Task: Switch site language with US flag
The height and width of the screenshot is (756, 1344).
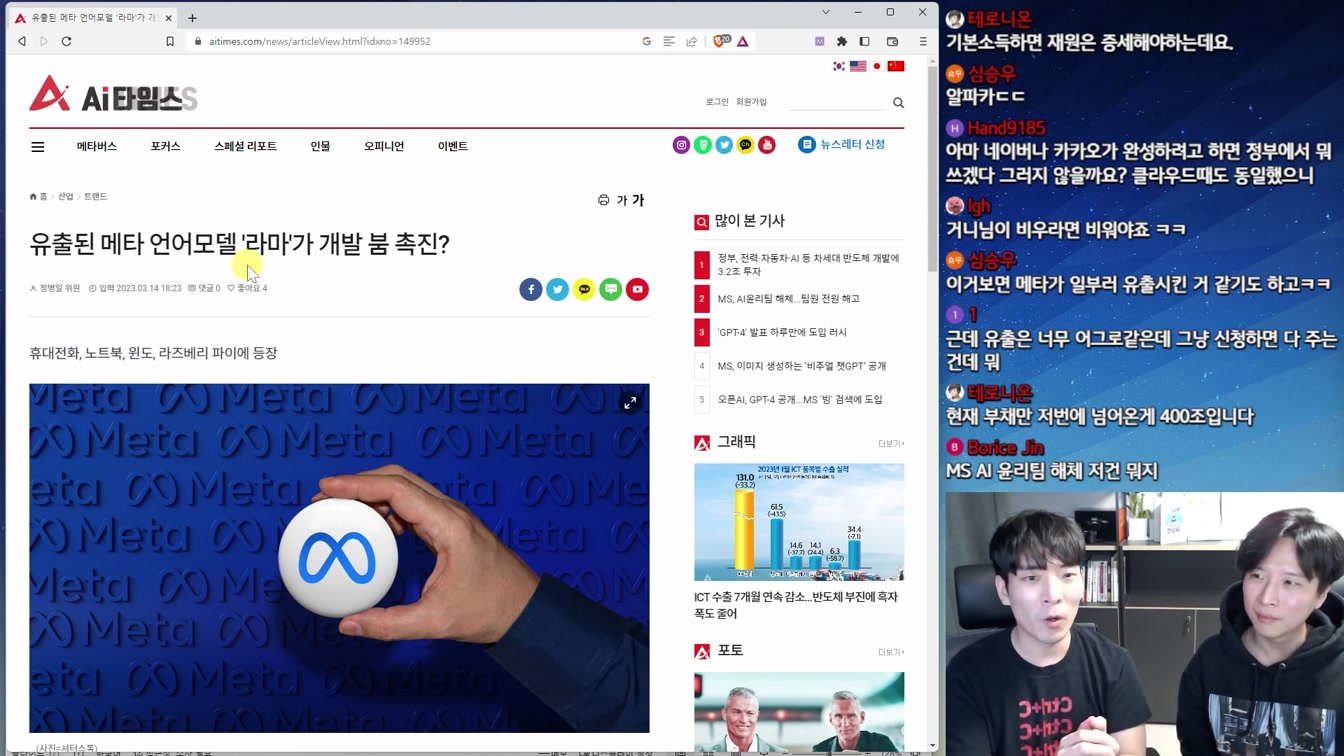Action: pyautogui.click(x=858, y=66)
